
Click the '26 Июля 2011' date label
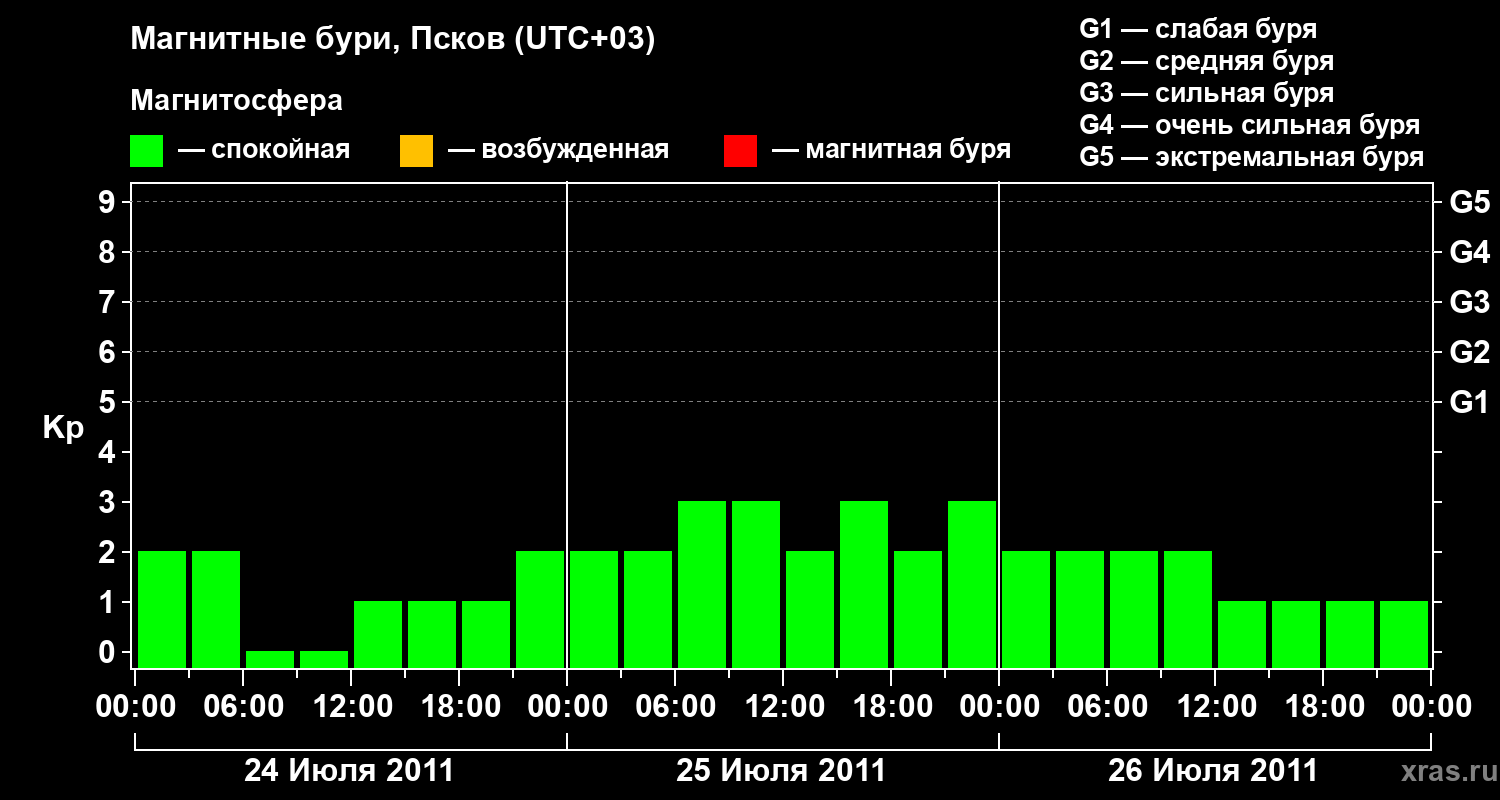(x=1213, y=771)
